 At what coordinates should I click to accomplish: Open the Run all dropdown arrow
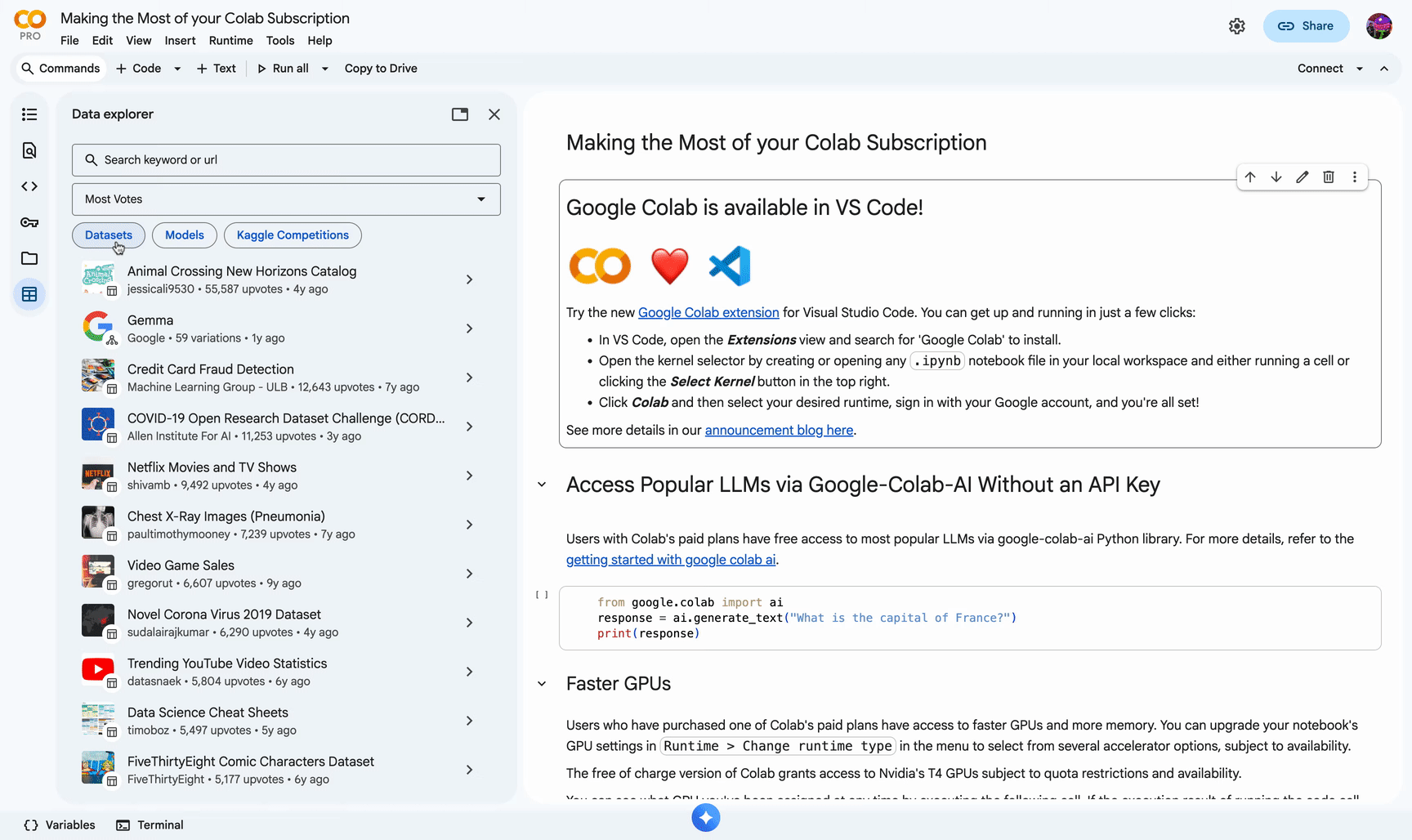point(324,69)
